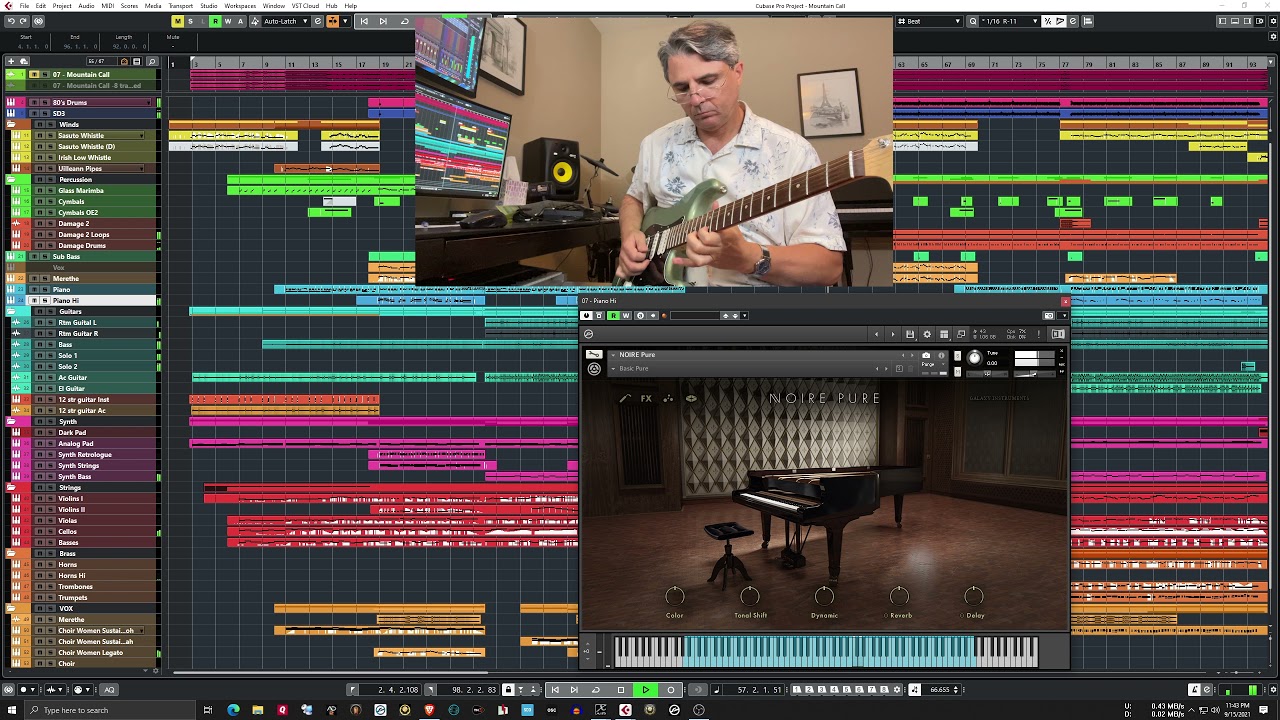Take a snapshot with the camera icon
This screenshot has width=1280, height=720.
(x=926, y=355)
